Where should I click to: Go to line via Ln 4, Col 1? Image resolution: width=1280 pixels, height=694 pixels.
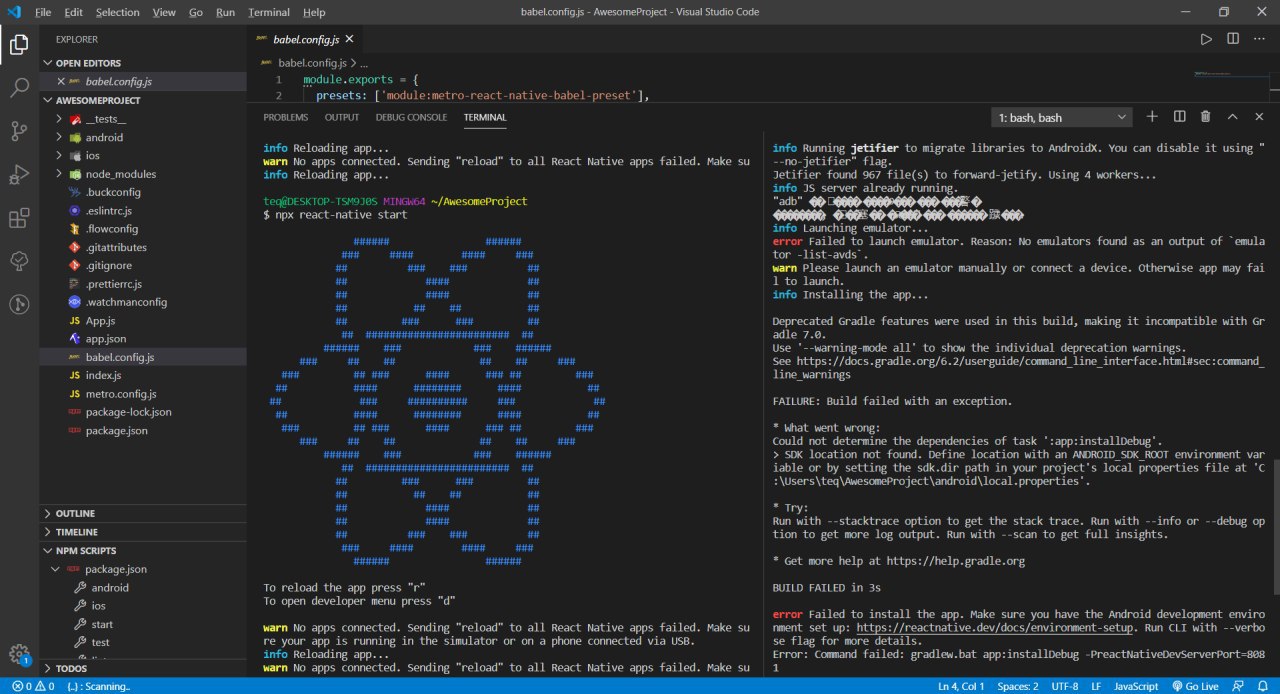pos(962,686)
